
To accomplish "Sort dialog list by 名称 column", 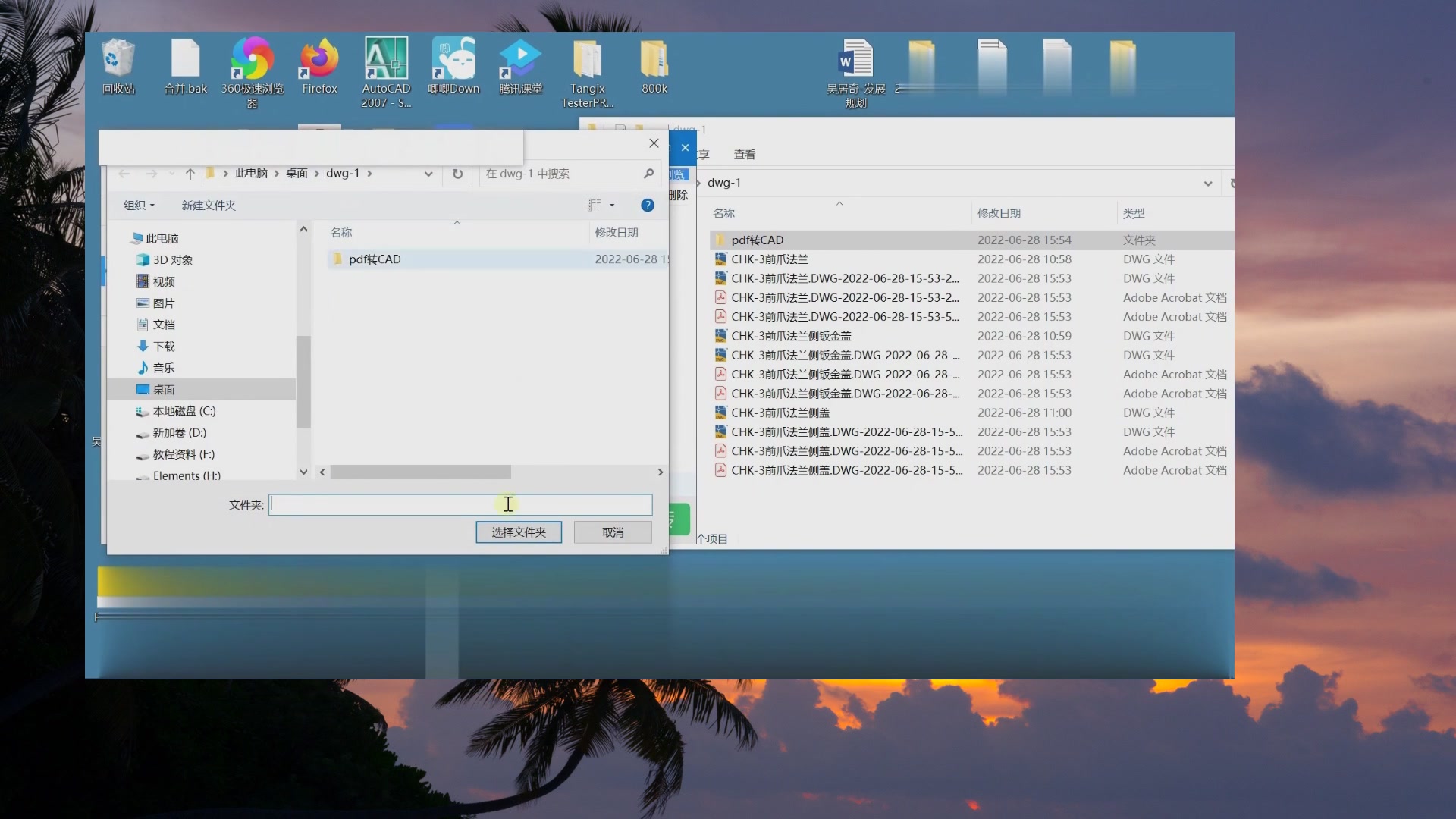I will 341,233.
